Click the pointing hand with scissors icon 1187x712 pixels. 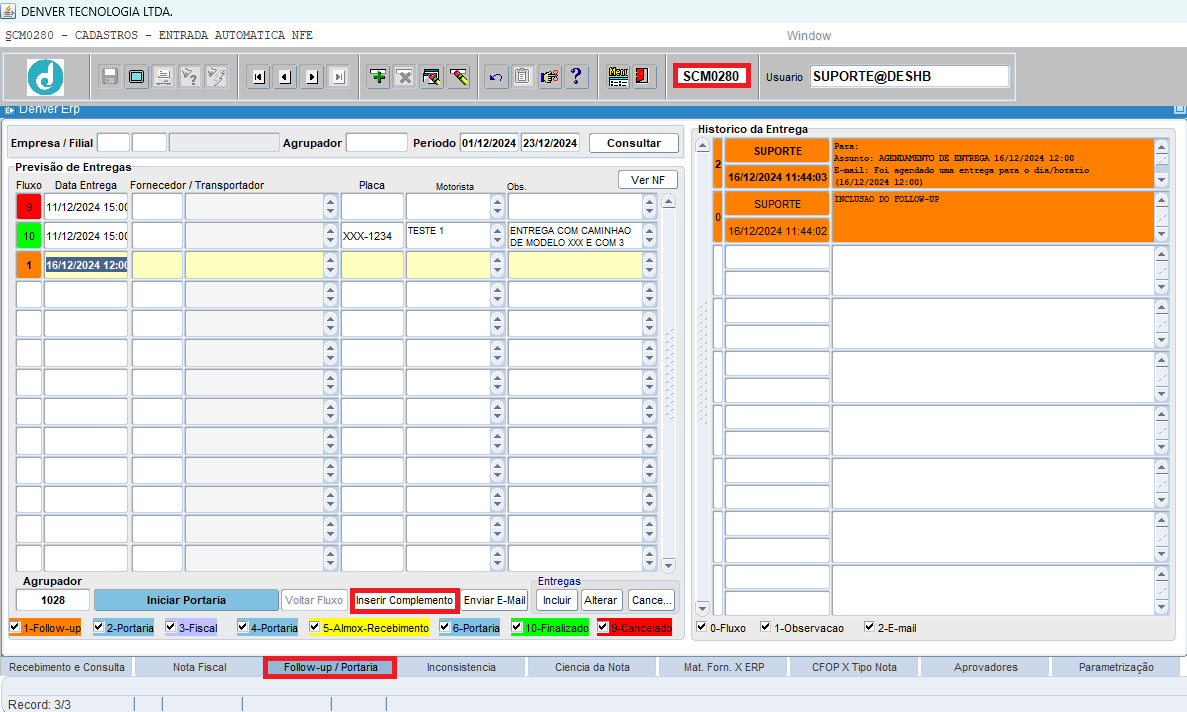(x=550, y=76)
